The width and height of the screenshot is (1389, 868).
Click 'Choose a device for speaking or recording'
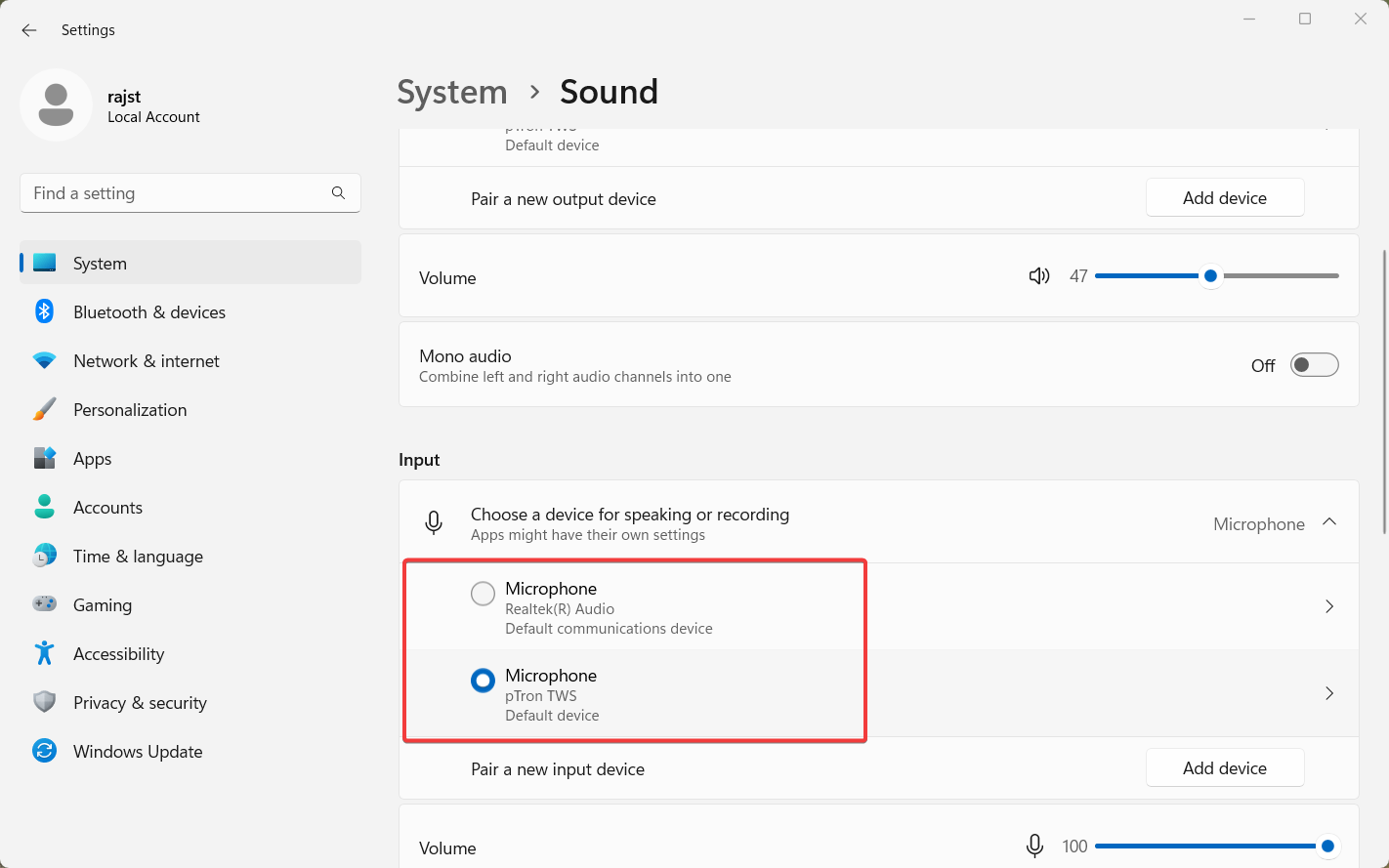[630, 515]
